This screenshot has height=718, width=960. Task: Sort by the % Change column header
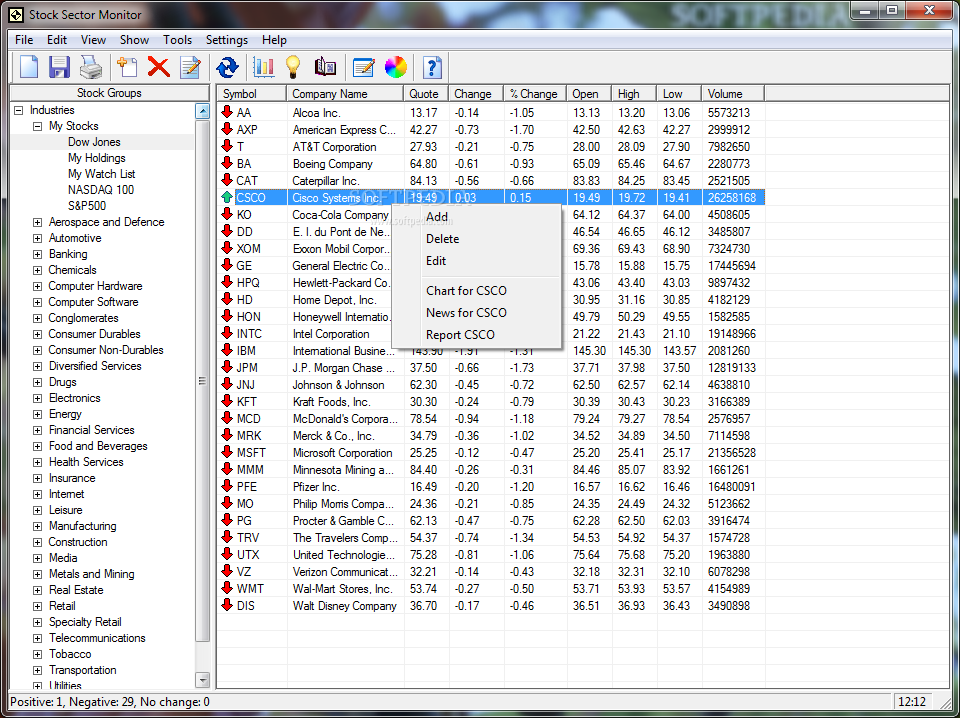click(x=535, y=94)
